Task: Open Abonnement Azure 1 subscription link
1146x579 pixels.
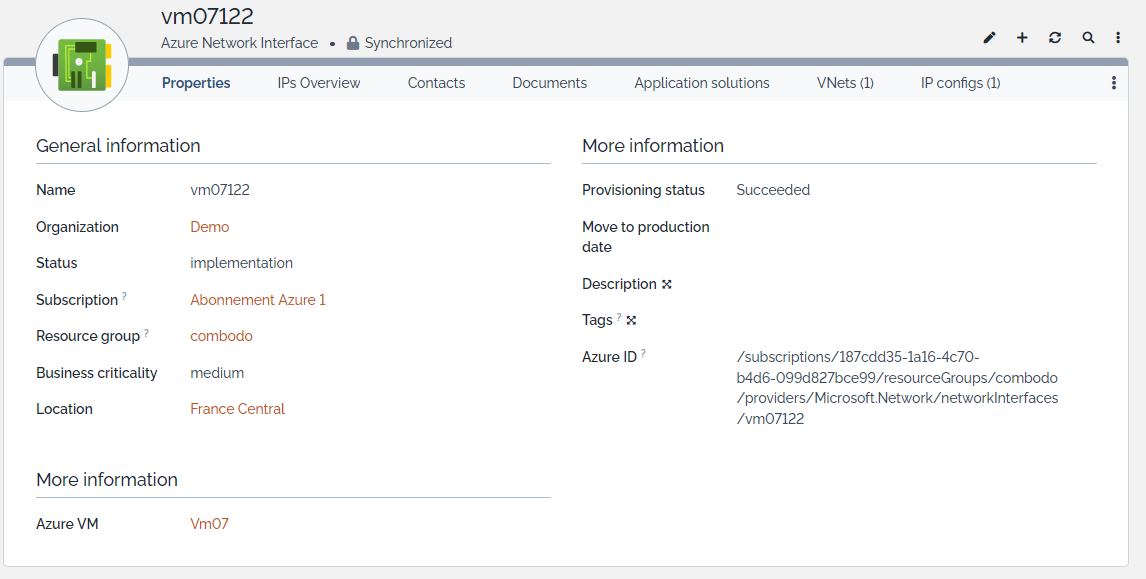Action: [258, 300]
